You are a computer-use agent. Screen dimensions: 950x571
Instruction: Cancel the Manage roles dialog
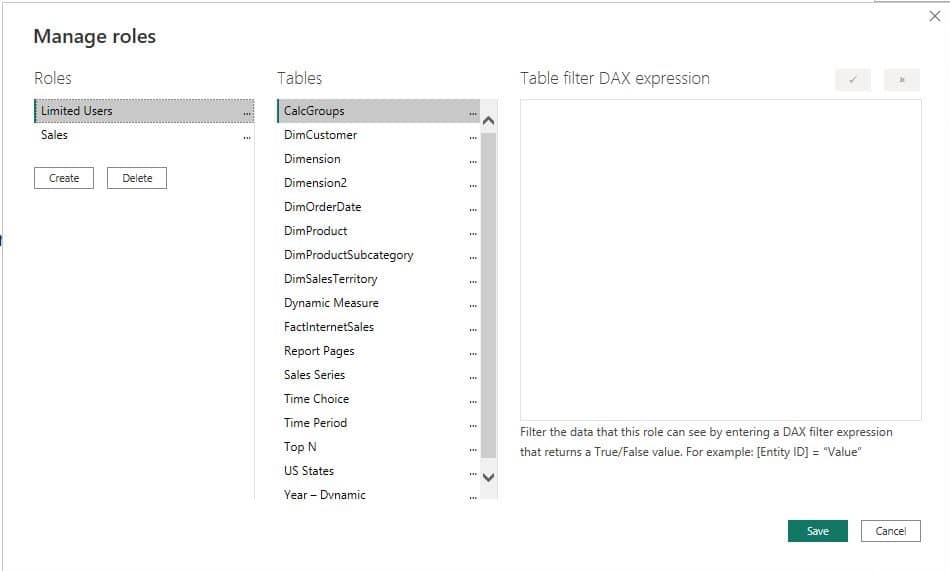[x=891, y=531]
